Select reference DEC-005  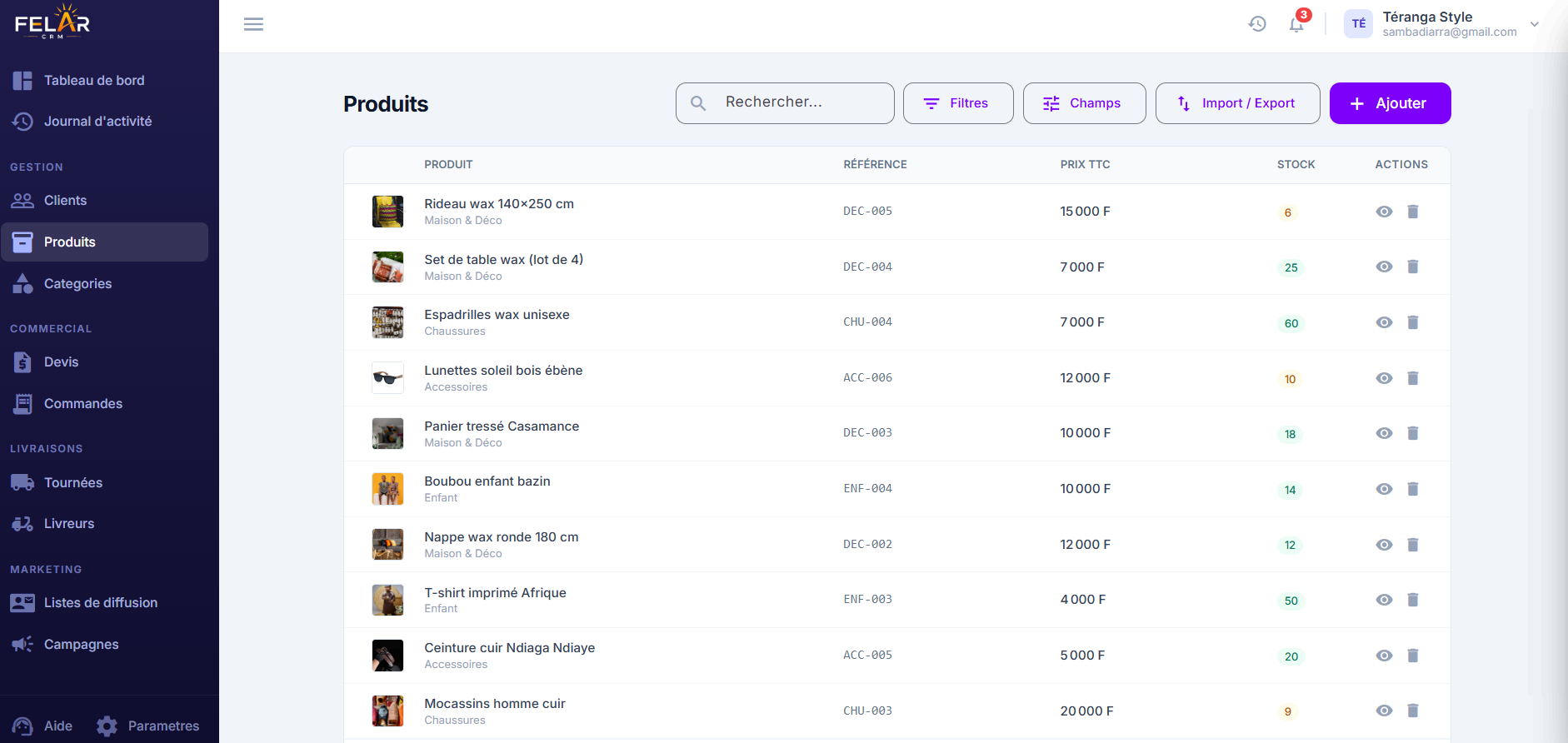867,212
